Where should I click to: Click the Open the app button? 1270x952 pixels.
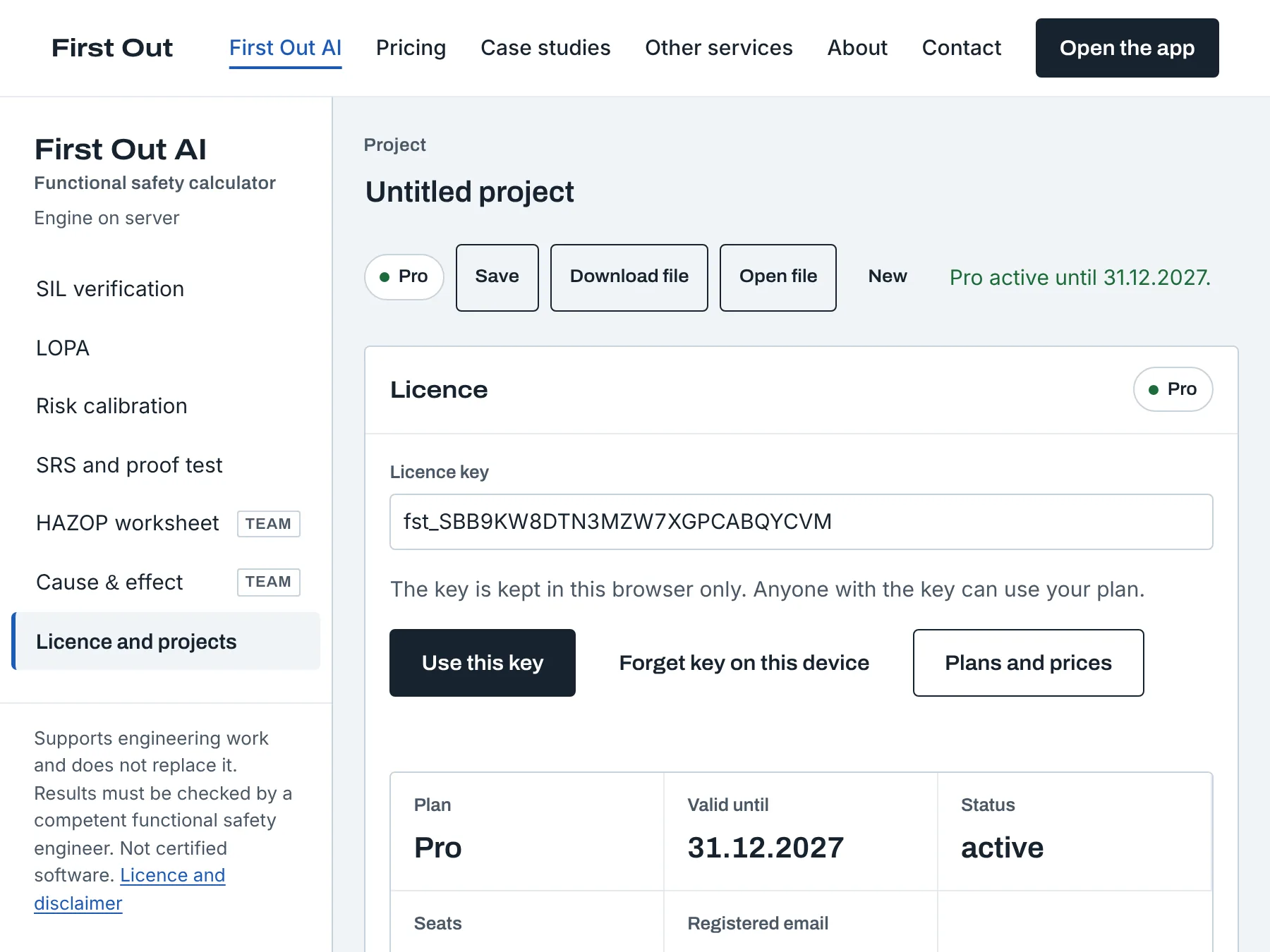1127,48
